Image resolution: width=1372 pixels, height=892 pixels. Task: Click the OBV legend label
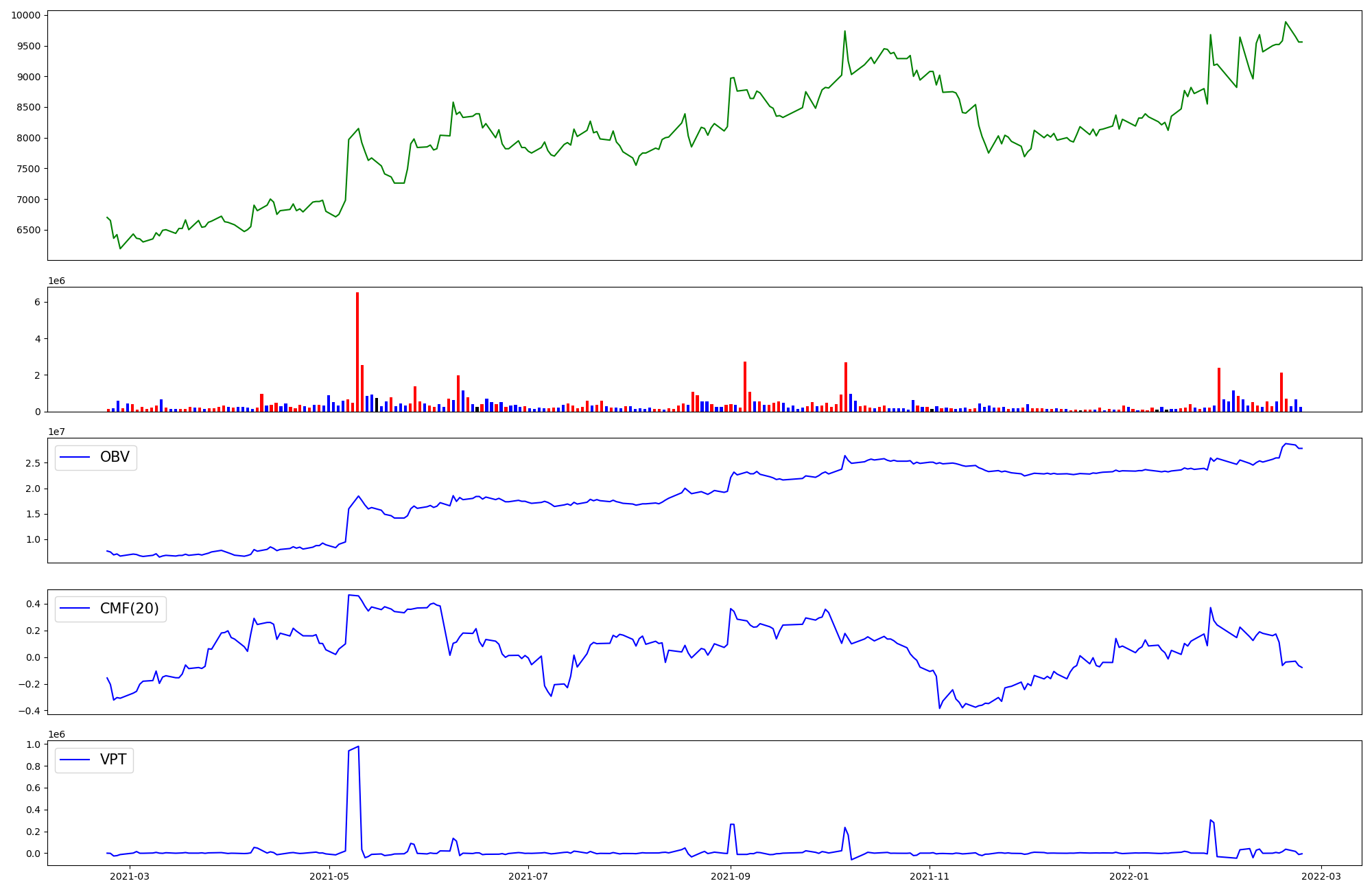(x=115, y=457)
